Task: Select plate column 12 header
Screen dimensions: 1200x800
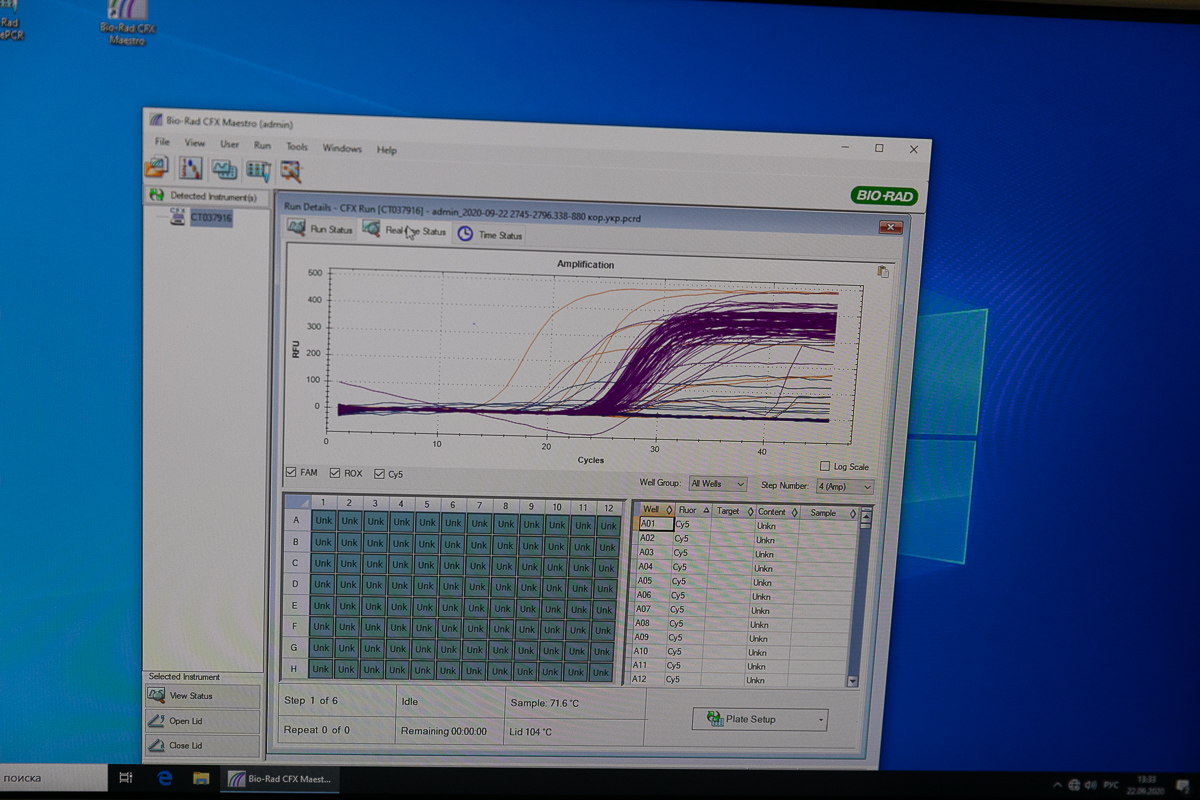Action: [608, 508]
